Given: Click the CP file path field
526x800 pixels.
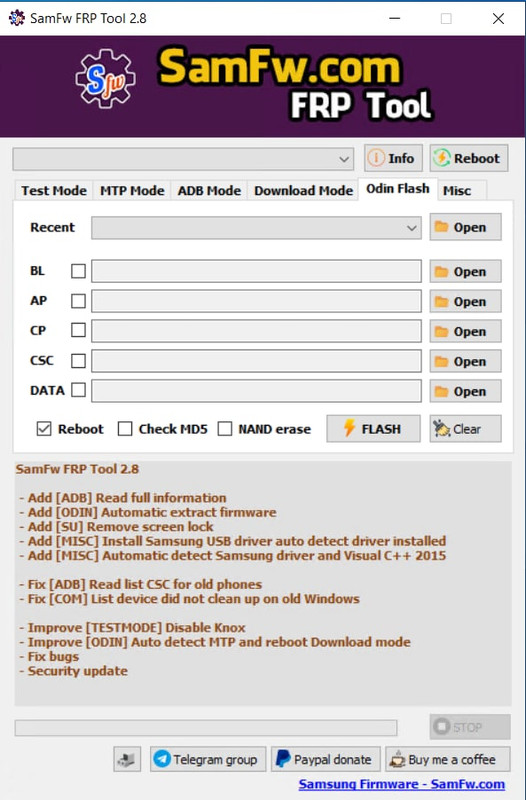Looking at the screenshot, I should point(256,331).
